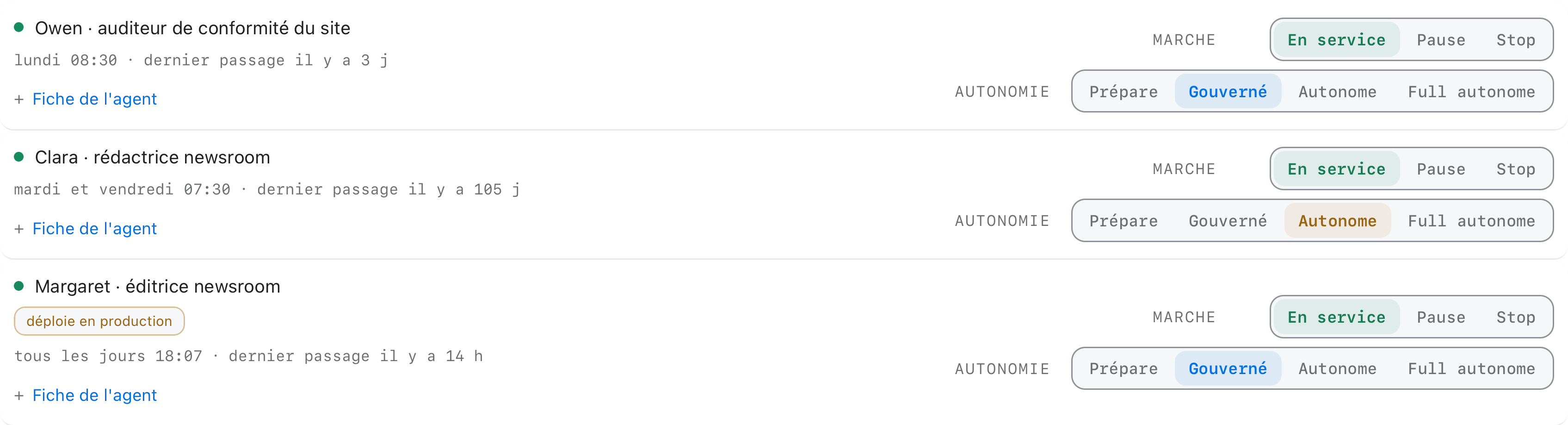Pause Clara's newsroom agent
The image size is (1568, 425).
1441,169
